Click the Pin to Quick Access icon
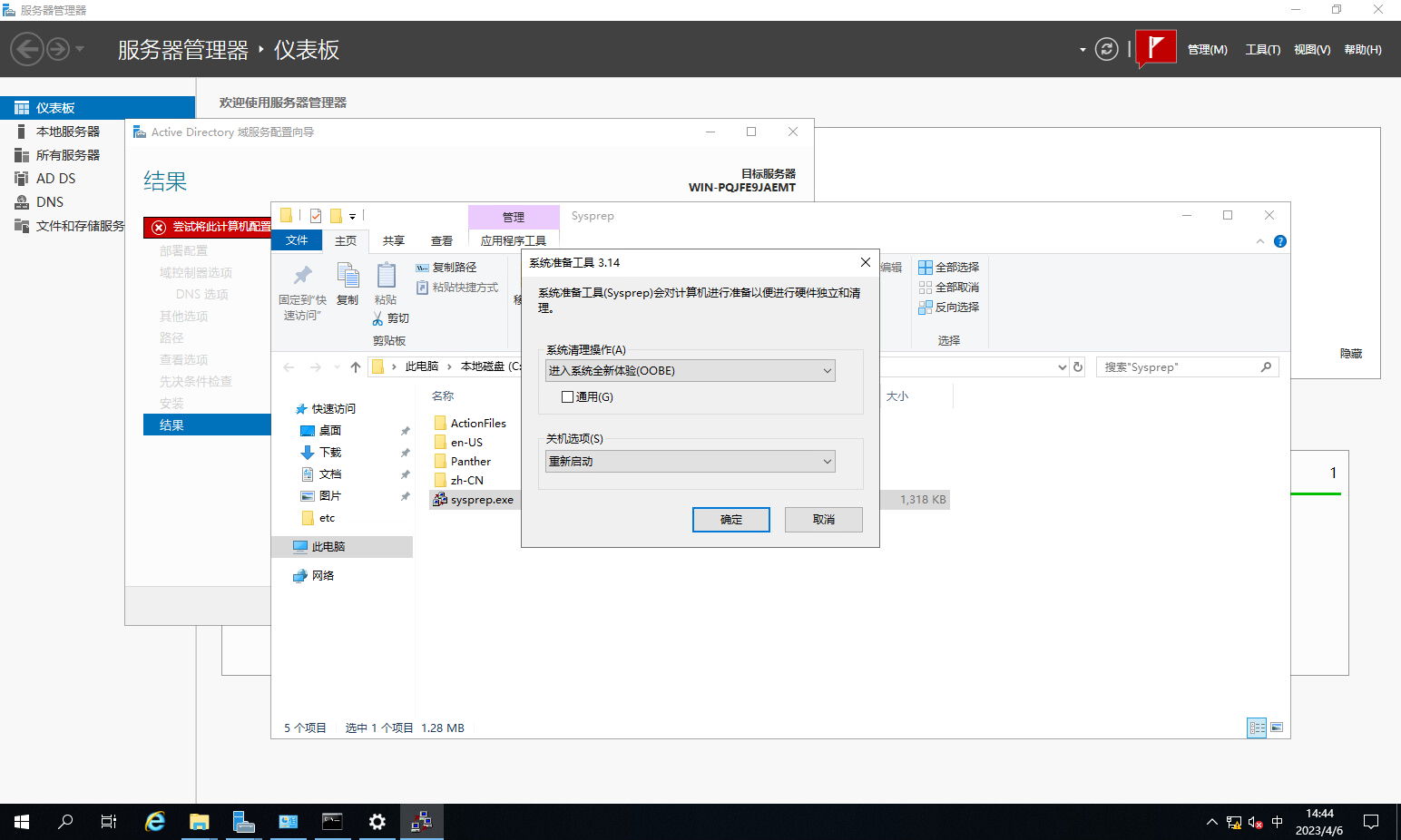Screen dimensions: 1401x840 click(302, 276)
